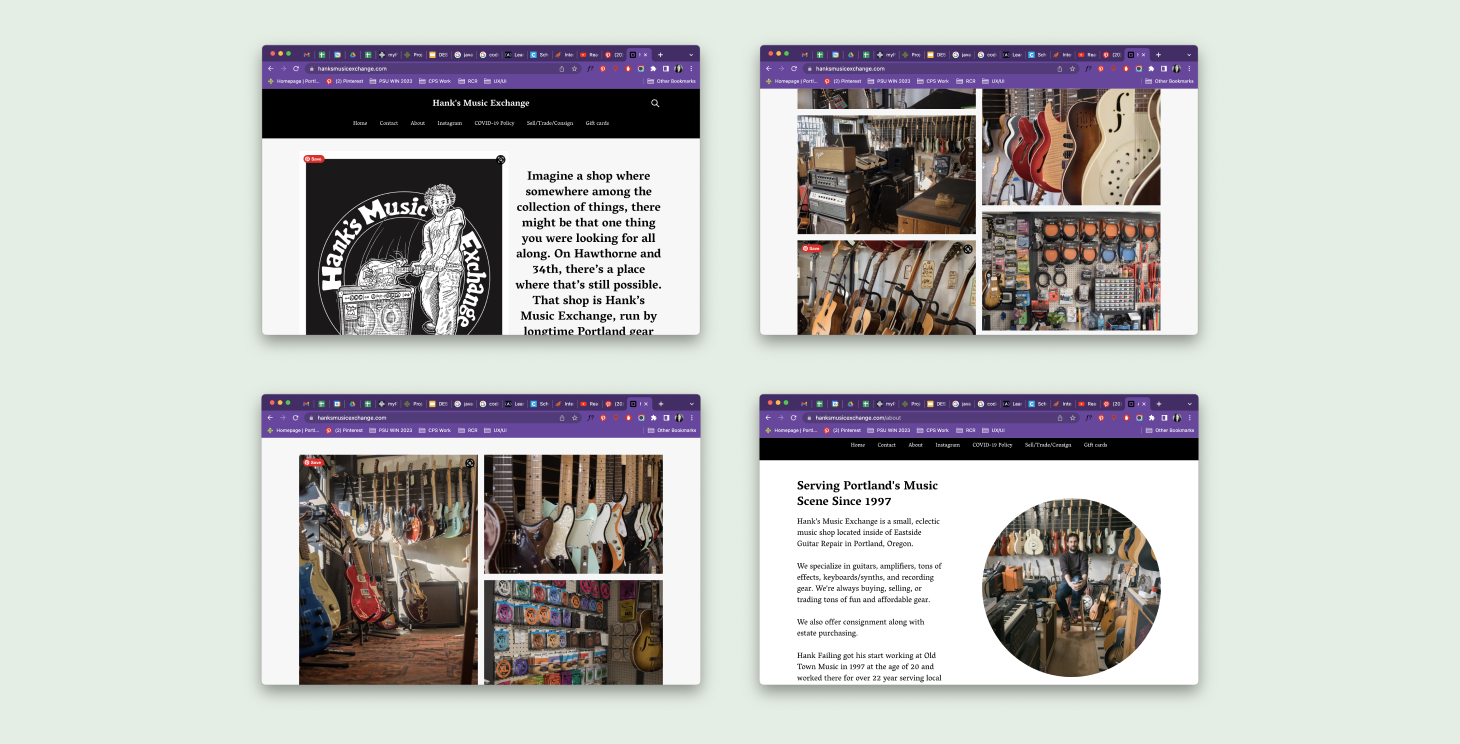Screen dimensions: 1460x744
Task: Click circular shop portrait photo on about page
Action: coord(1071,587)
